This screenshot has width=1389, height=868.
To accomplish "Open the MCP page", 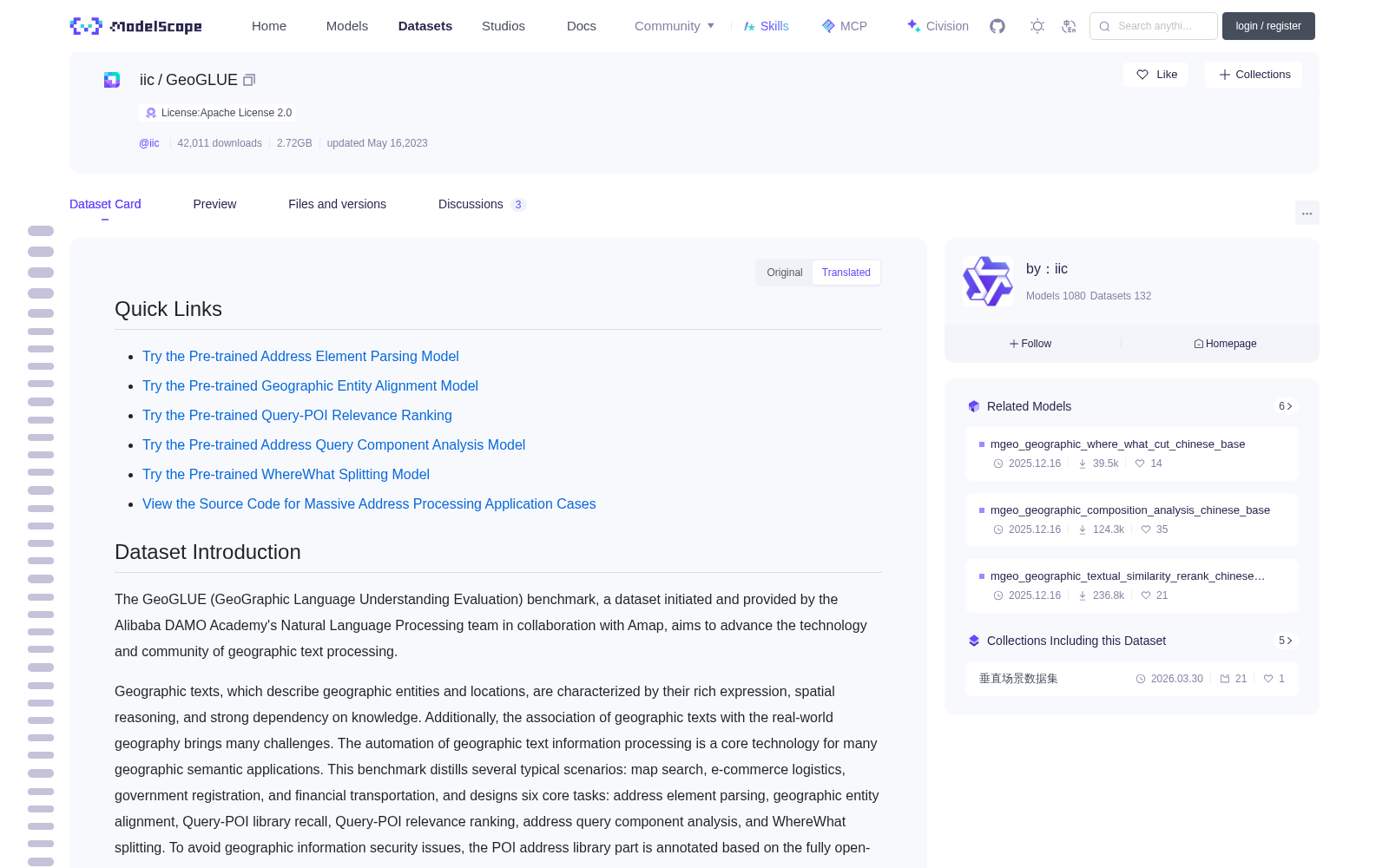I will coord(845,26).
